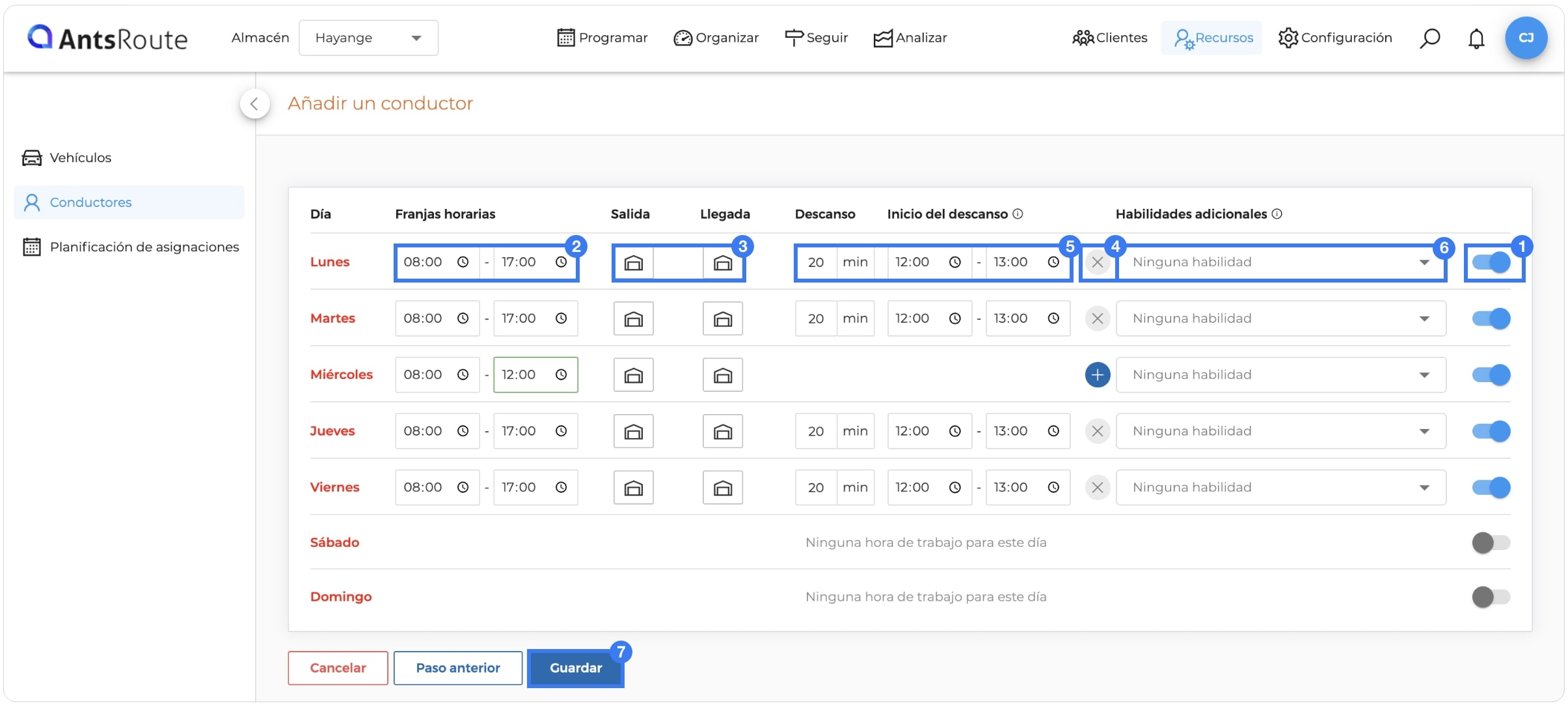Click the Martes arrival depot icon
This screenshot has height=707, width=1568.
tap(722, 318)
